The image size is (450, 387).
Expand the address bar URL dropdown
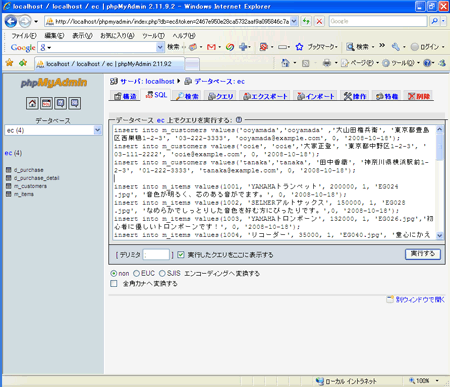coord(294,21)
